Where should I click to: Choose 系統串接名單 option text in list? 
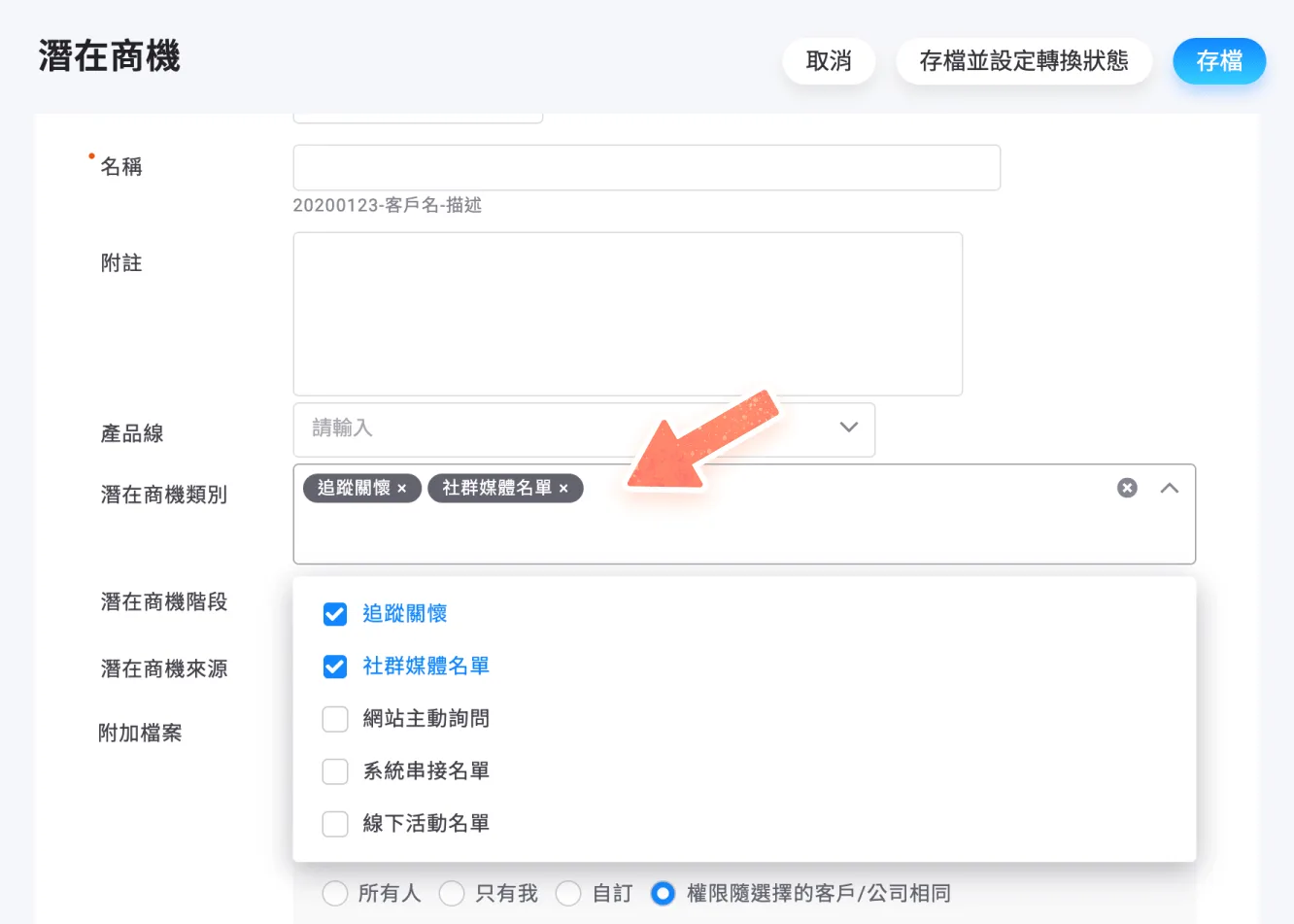click(426, 771)
